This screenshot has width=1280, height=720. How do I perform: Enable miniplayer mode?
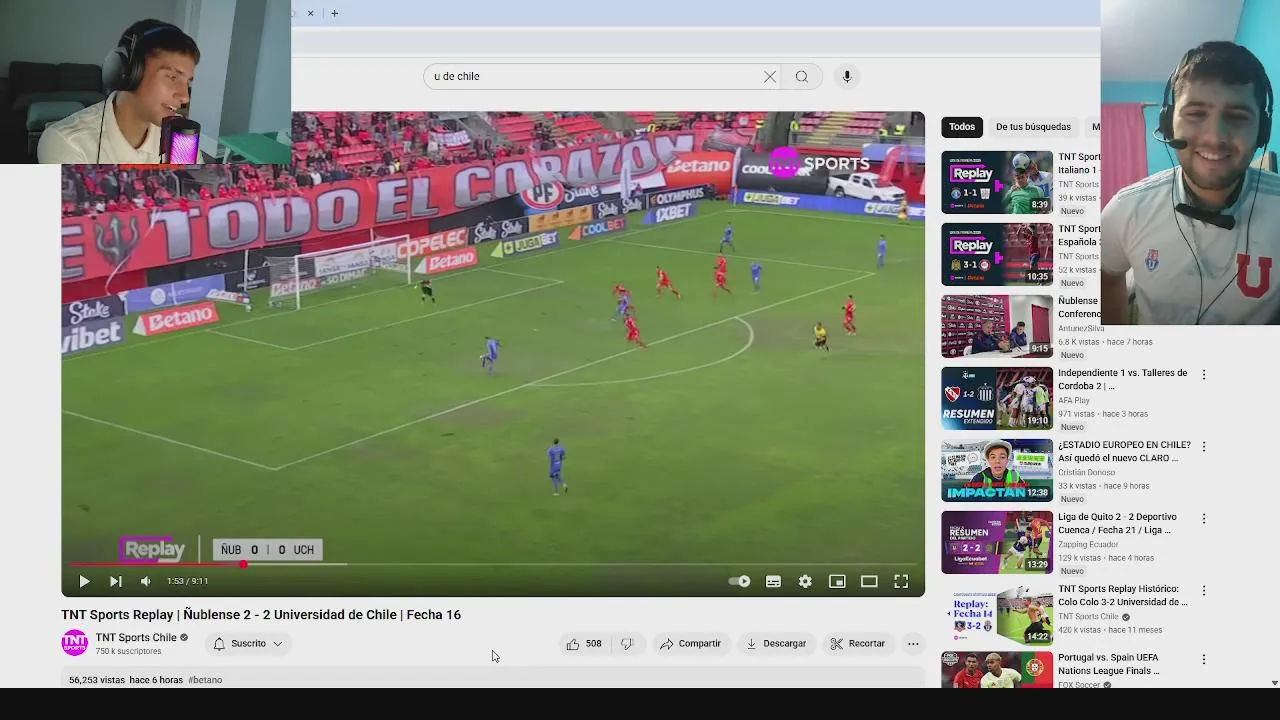point(837,581)
